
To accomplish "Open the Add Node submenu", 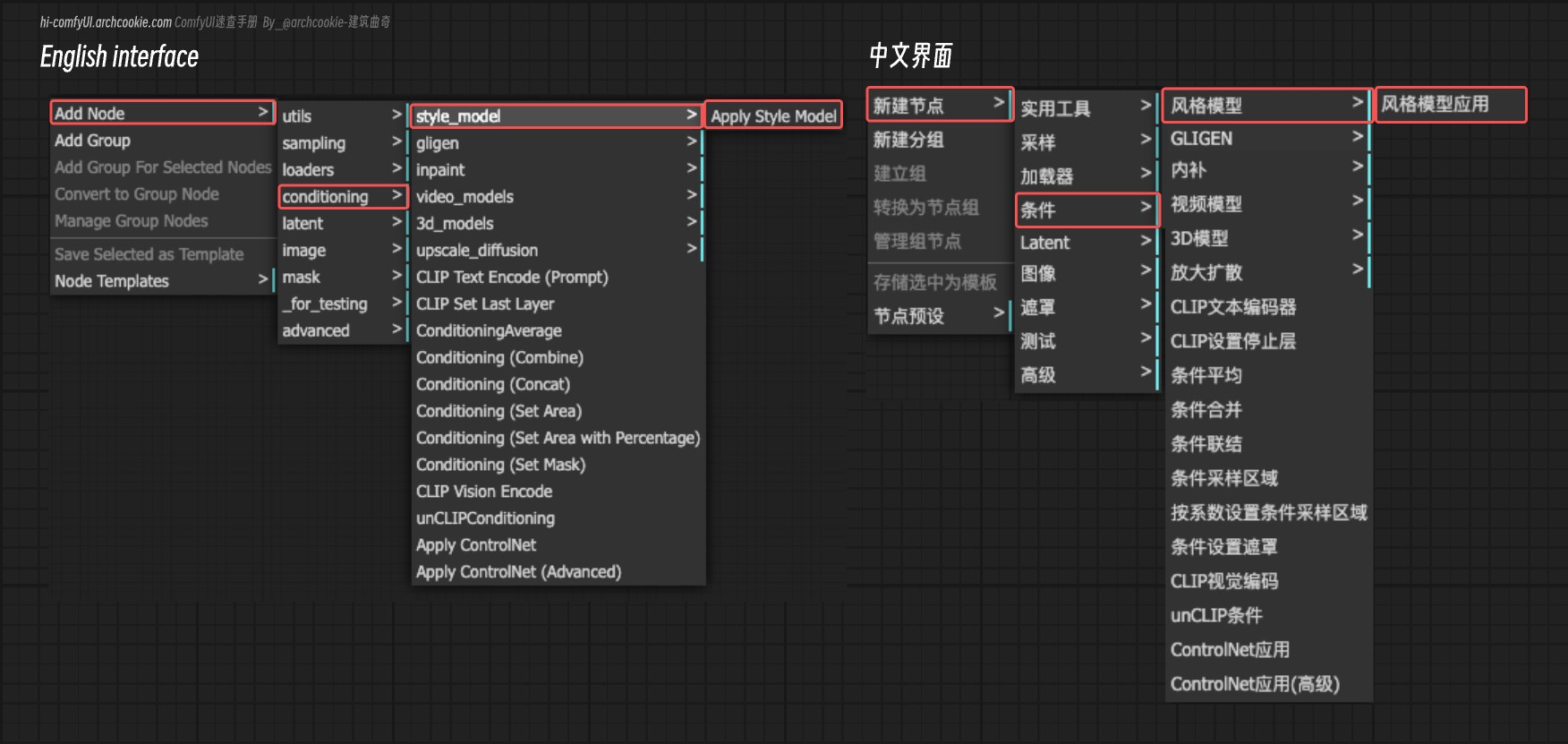I will [x=162, y=113].
